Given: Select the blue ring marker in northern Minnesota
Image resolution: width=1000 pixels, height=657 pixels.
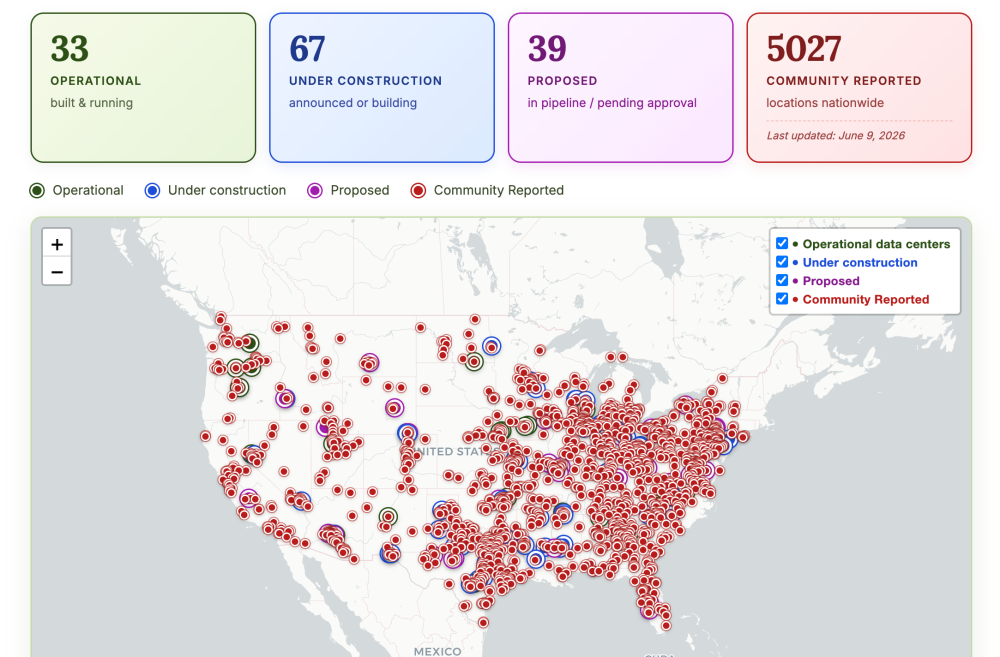Looking at the screenshot, I should click(x=492, y=346).
